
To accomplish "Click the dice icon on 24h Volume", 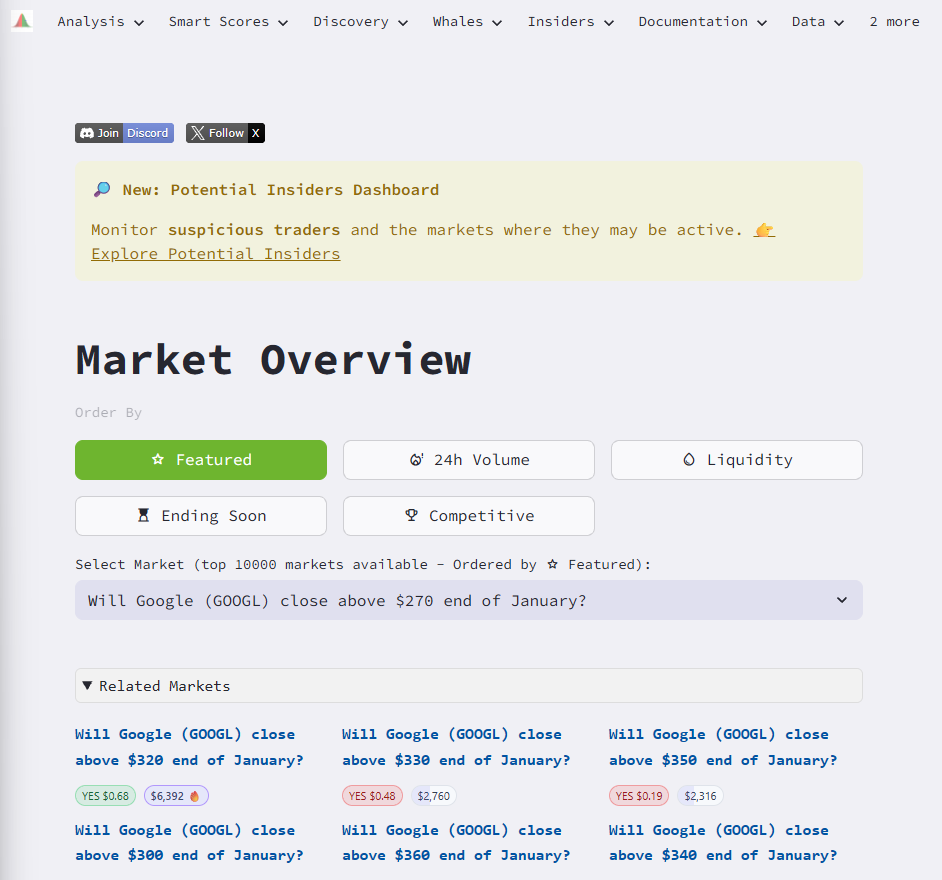I will 418,459.
